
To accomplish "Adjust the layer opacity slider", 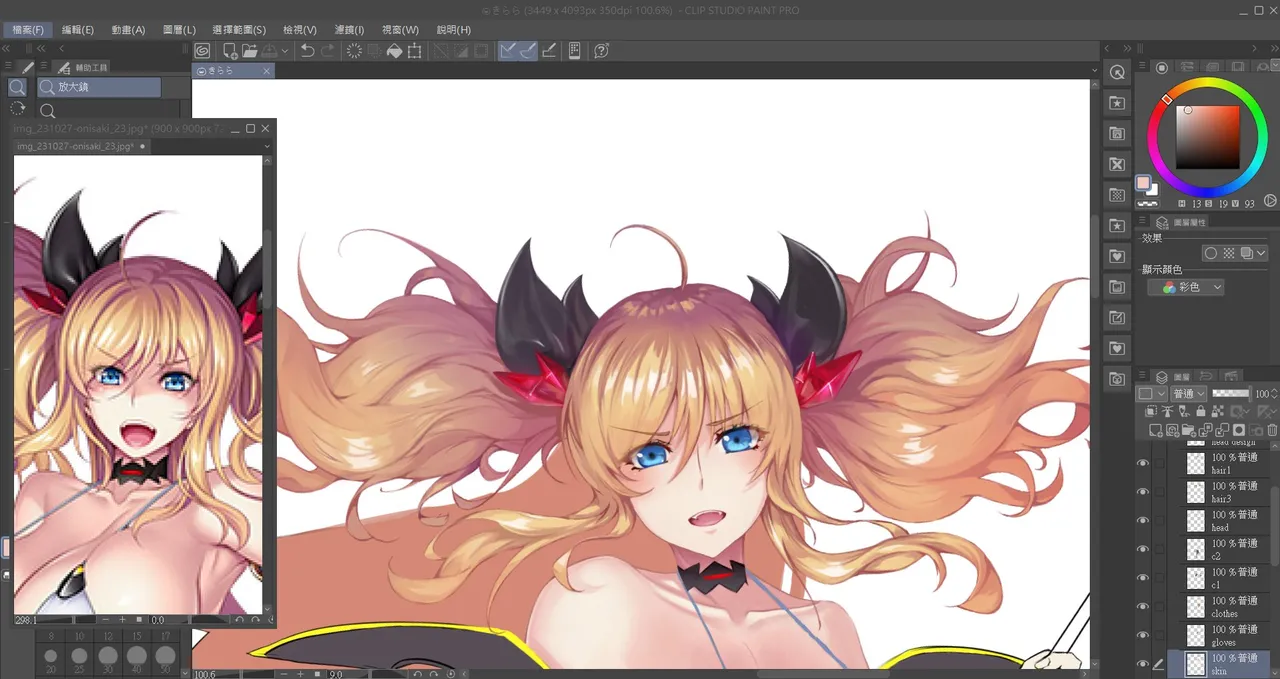I will click(x=1231, y=394).
